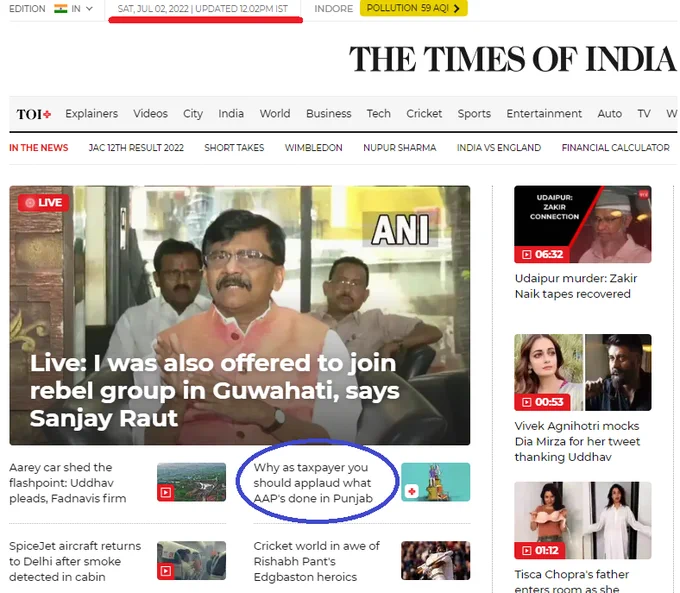
Task: Open the Entertainment section
Action: click(x=544, y=114)
